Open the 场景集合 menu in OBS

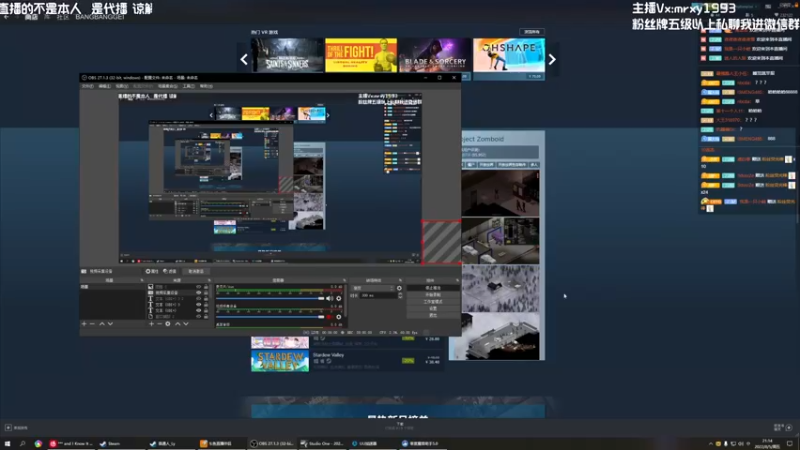pyautogui.click(x=168, y=86)
